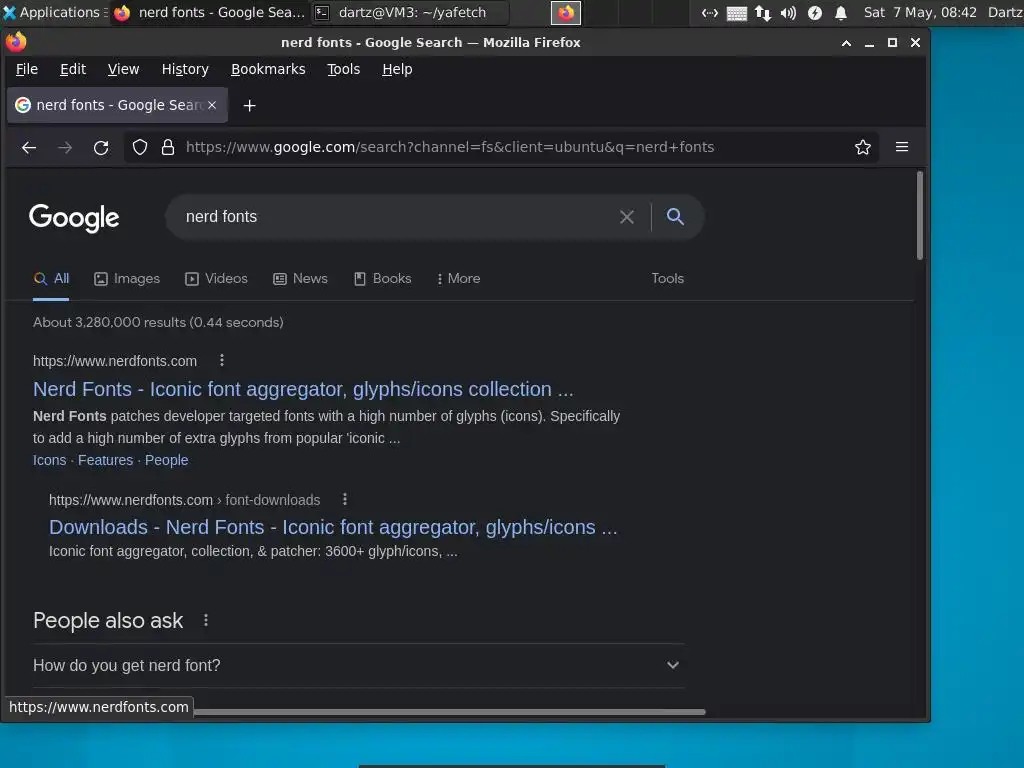The width and height of the screenshot is (1024, 768).
Task: Click the Firefox address bar URL
Action: tap(450, 148)
